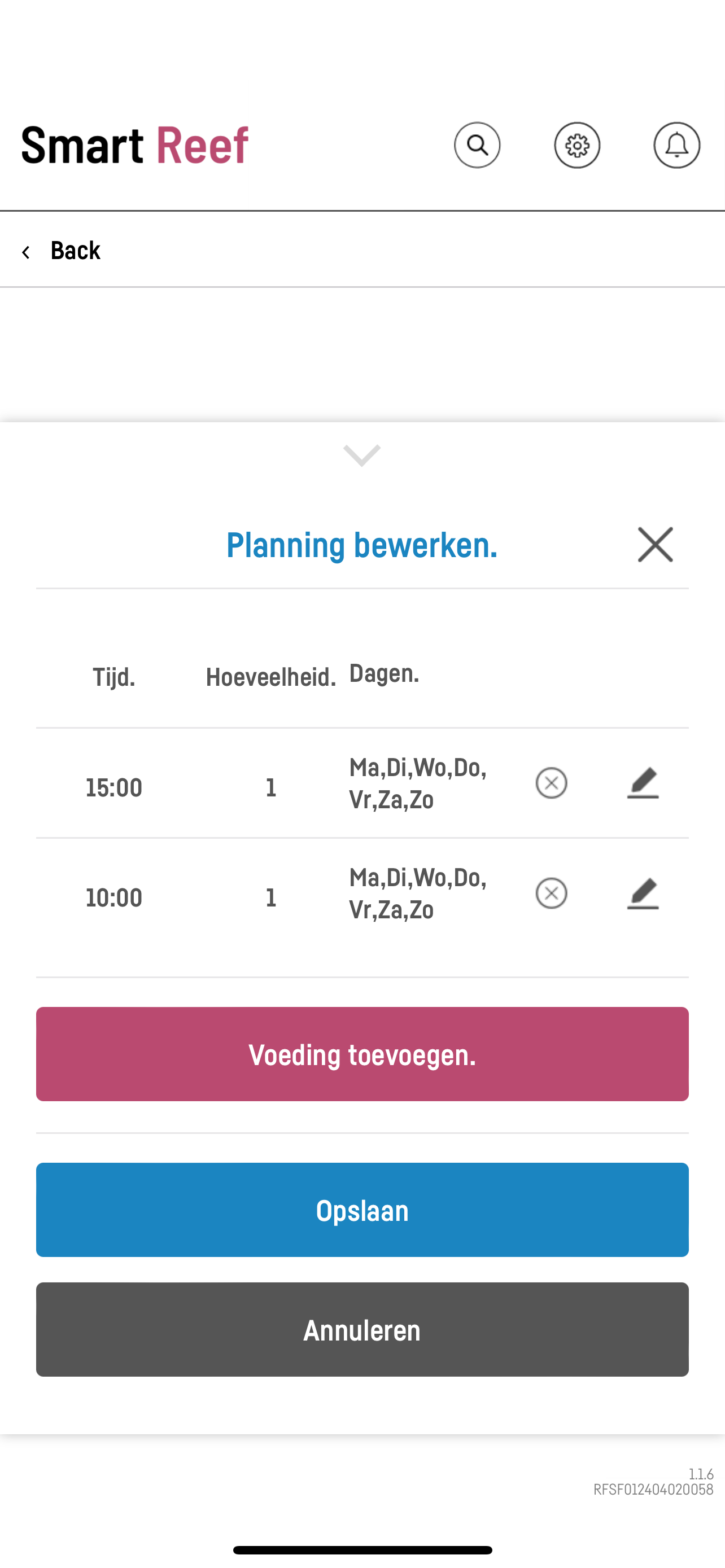Open the search icon in header
The height and width of the screenshot is (1568, 725).
tap(477, 145)
